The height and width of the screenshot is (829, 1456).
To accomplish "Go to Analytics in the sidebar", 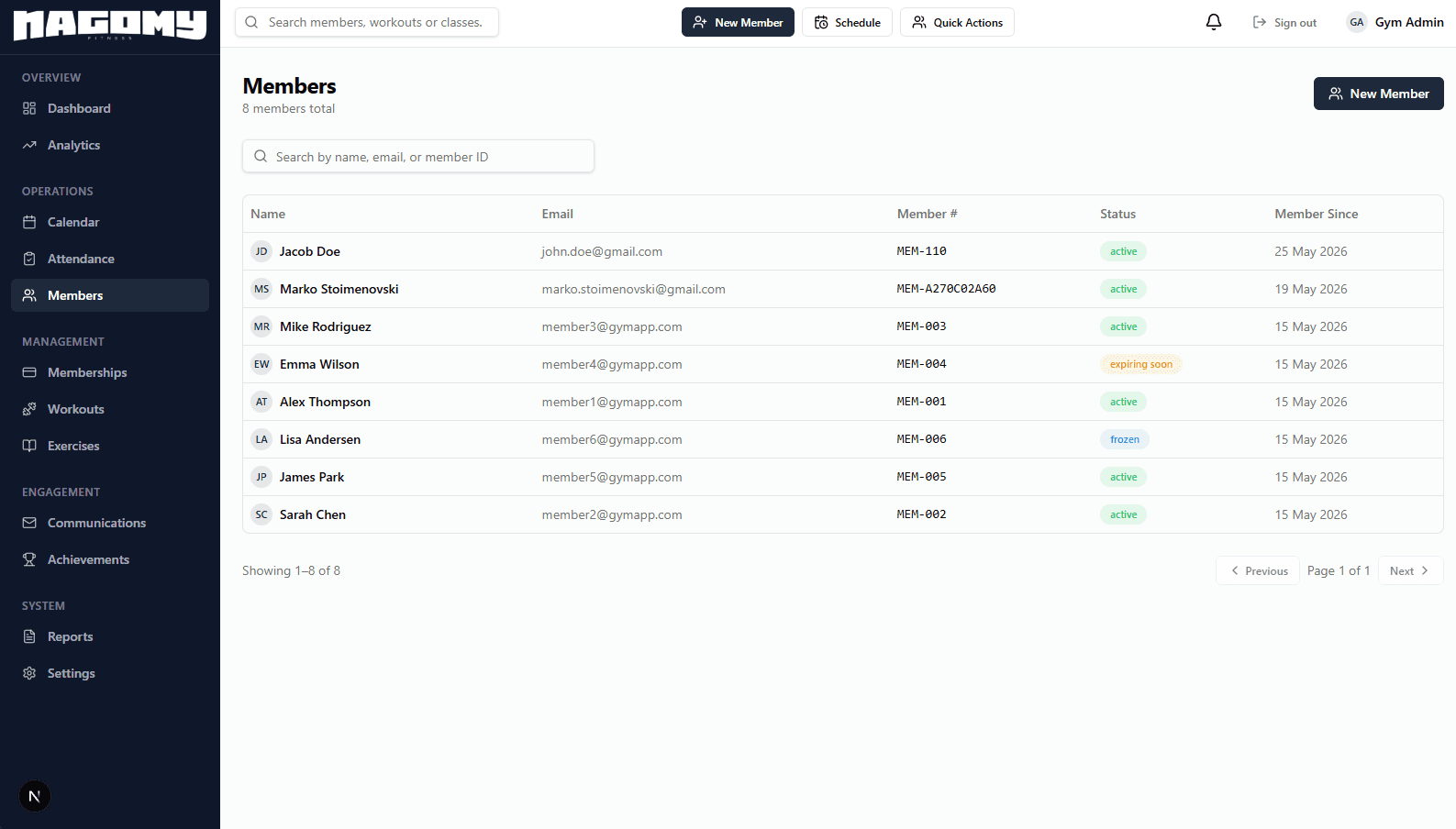I will click(x=110, y=145).
